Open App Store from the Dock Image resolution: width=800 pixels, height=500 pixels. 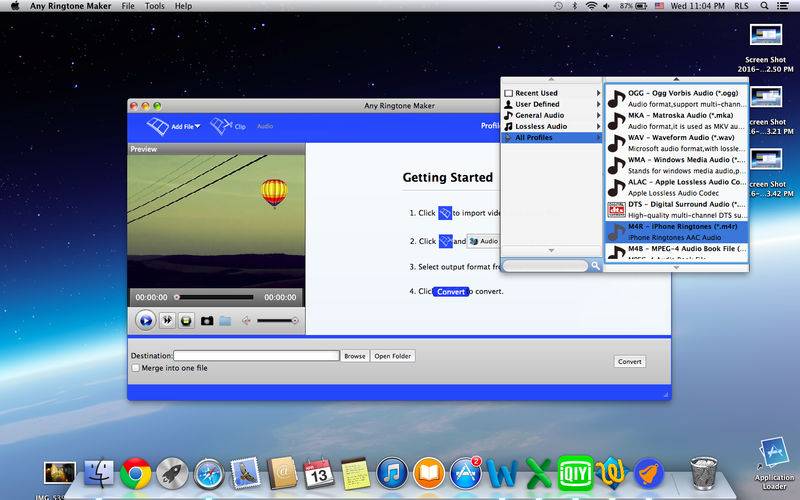[465, 473]
